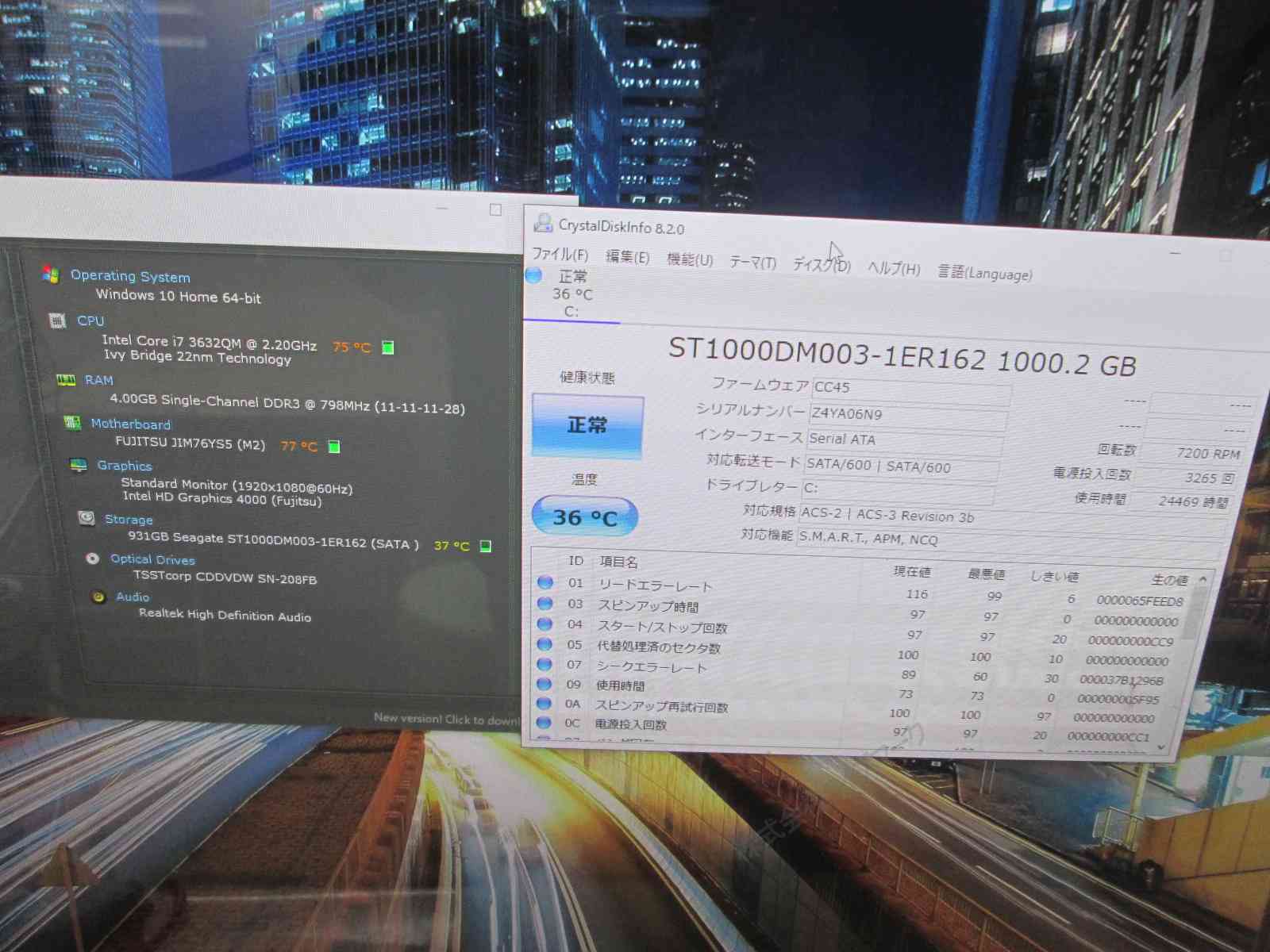The image size is (1270, 952).
Task: Click the CPU chip icon in Speccy
Action: 57,321
